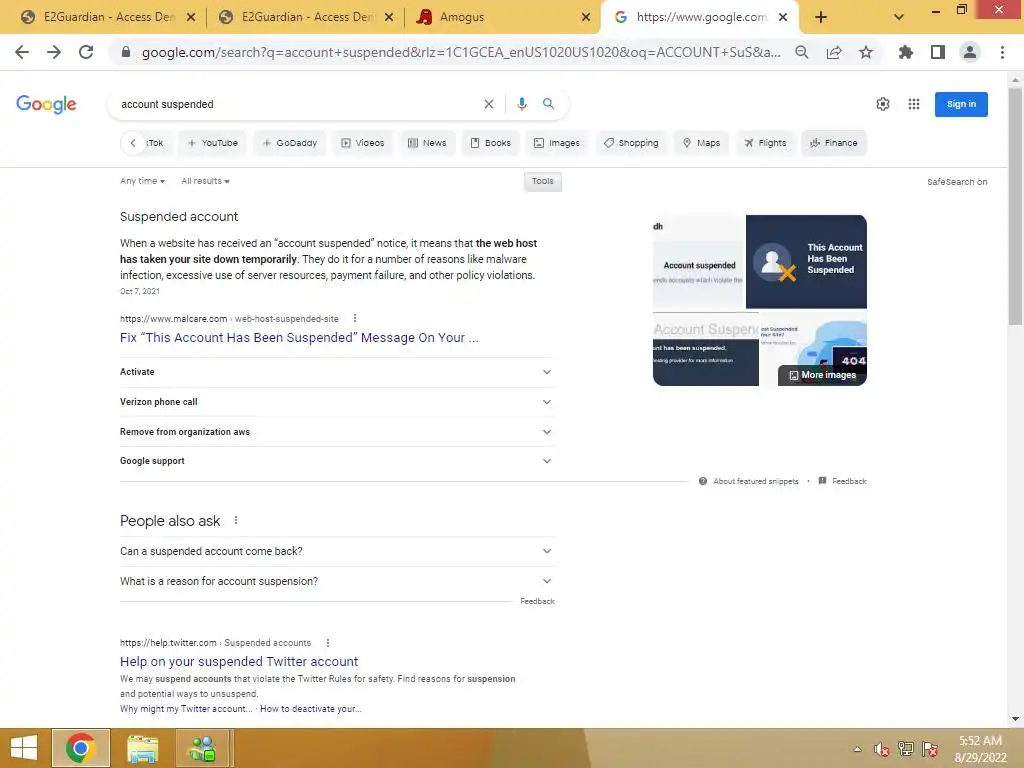
Task: Open 'Fix This Account Has Been Suspended' link
Action: click(299, 338)
